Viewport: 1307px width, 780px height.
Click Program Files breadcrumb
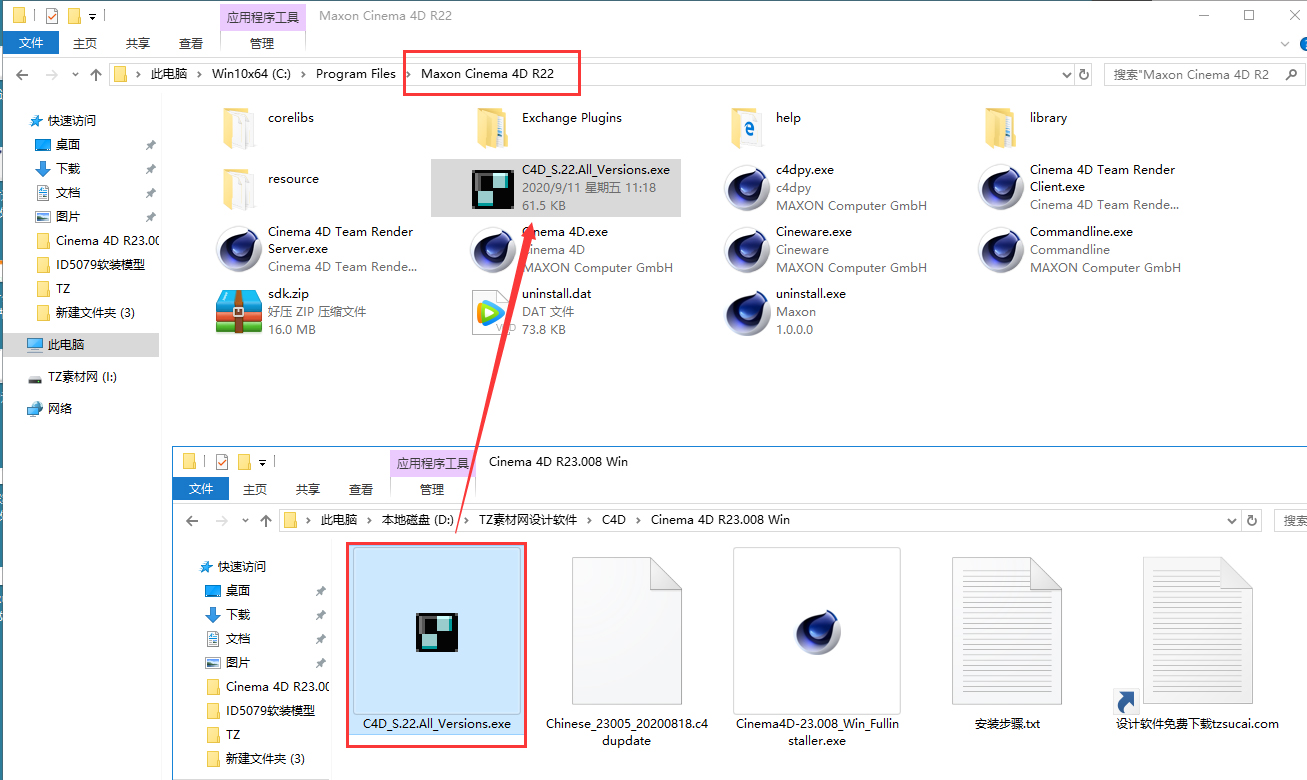(356, 74)
